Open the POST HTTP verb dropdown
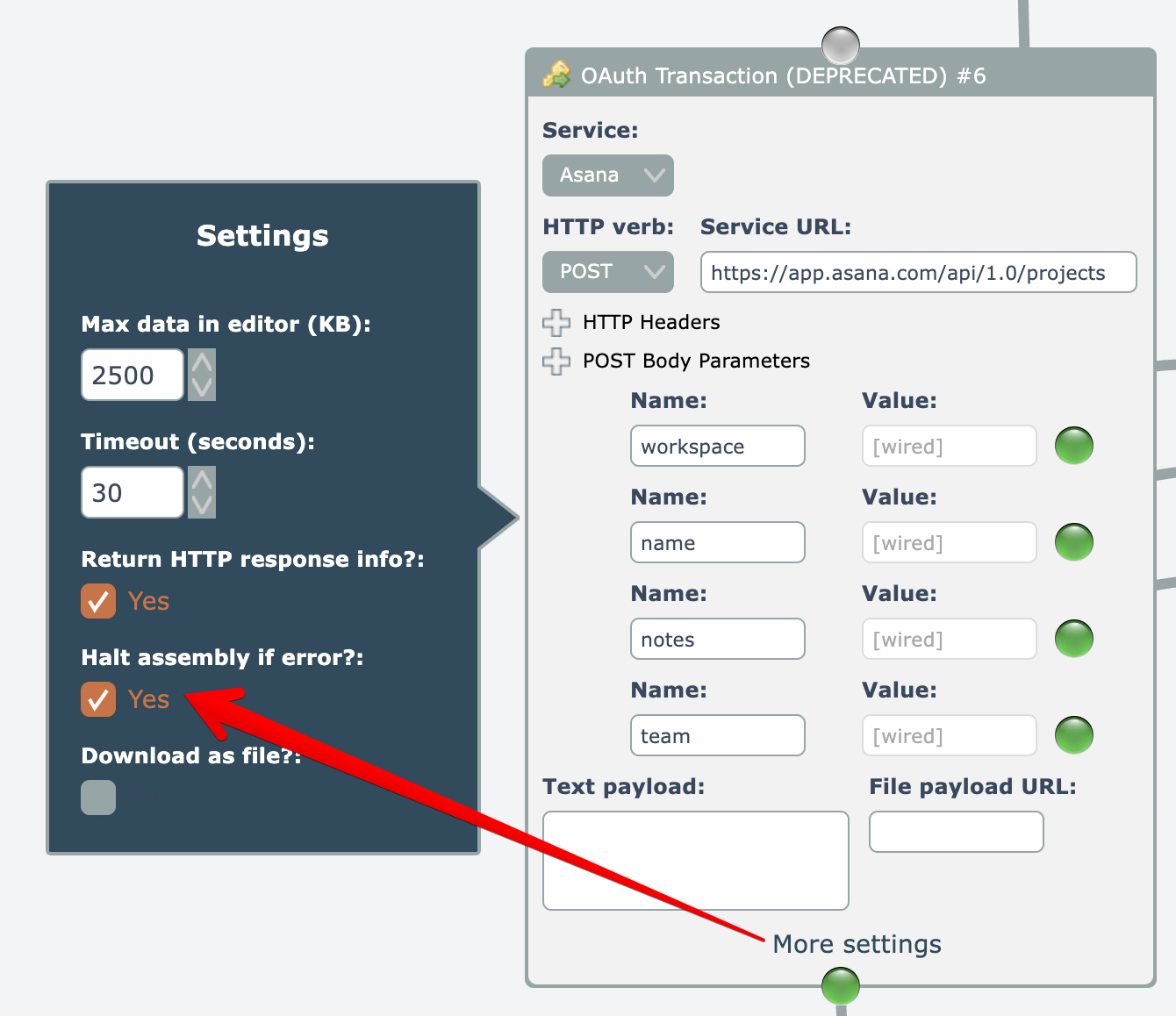The height and width of the screenshot is (1016, 1176). (607, 272)
